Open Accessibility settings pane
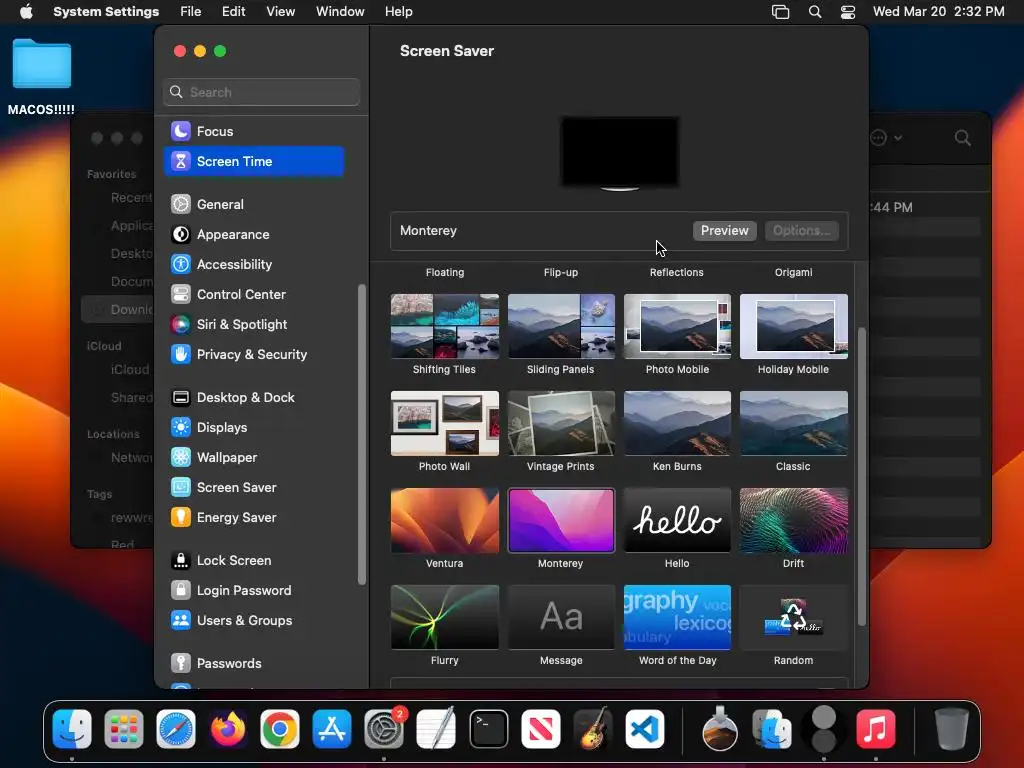Image resolution: width=1024 pixels, height=768 pixels. [254, 264]
